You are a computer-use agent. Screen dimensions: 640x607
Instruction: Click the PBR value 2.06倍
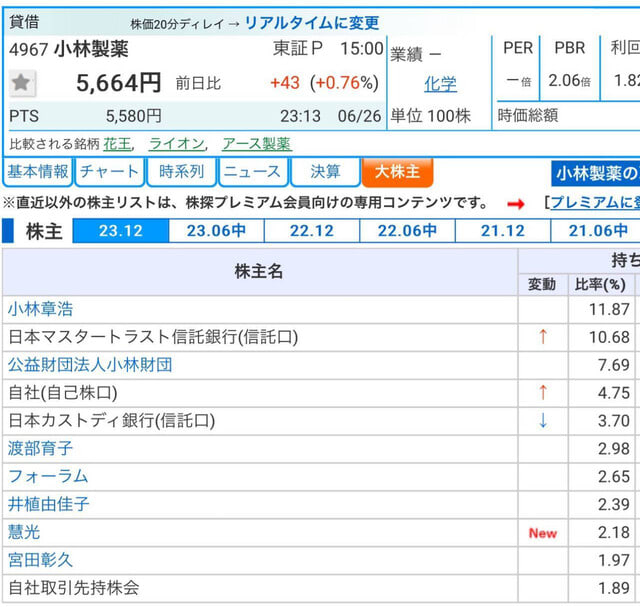coord(569,80)
